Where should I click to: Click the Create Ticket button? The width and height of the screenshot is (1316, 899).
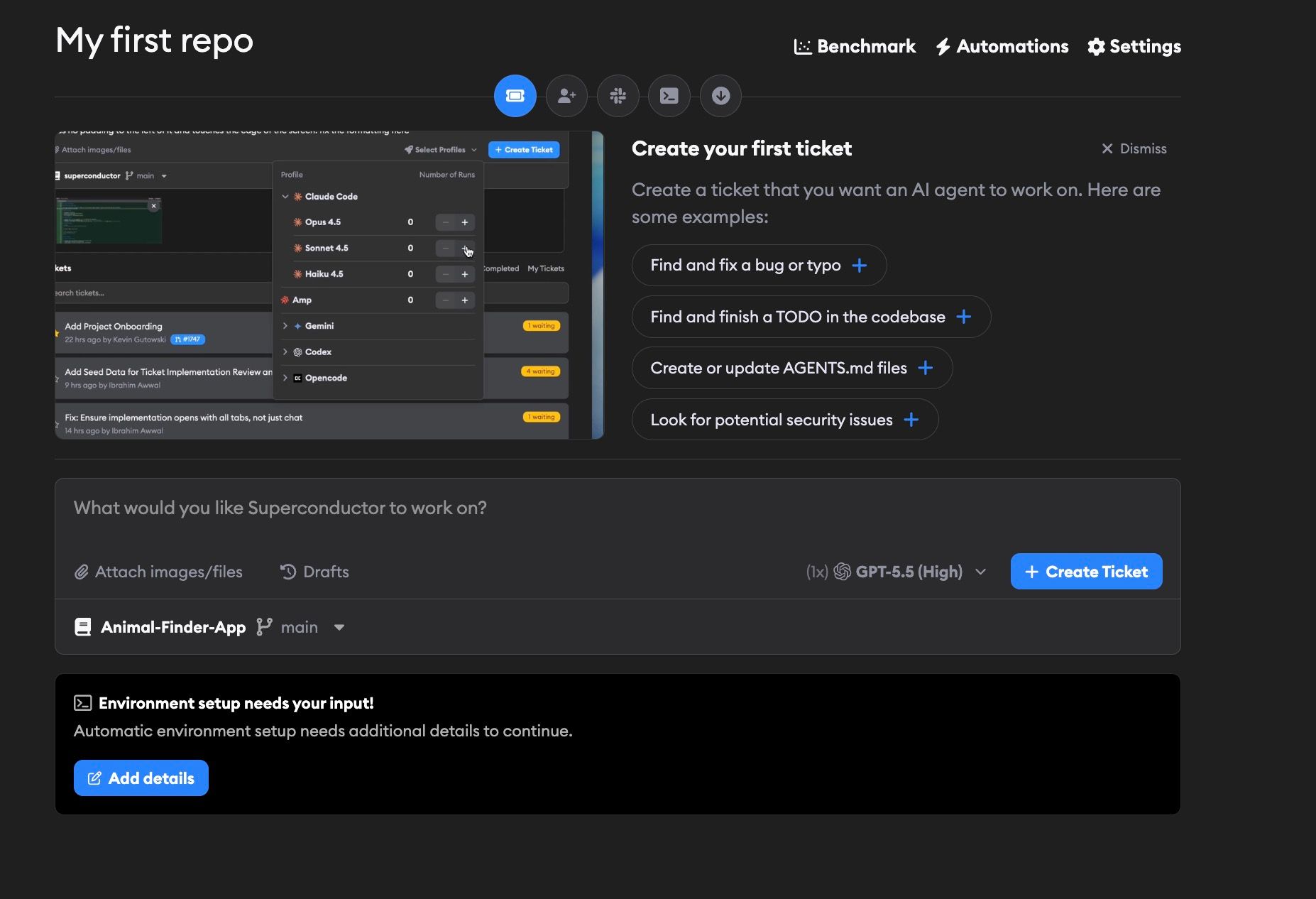pyautogui.click(x=1086, y=572)
